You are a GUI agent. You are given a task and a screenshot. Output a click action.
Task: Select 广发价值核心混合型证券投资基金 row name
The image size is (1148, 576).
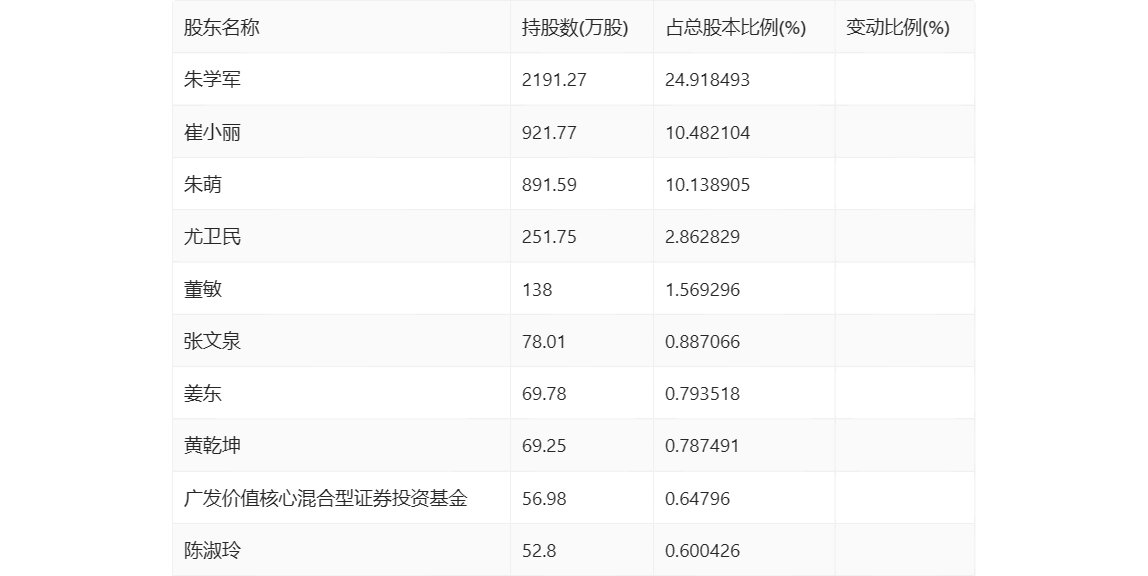pos(325,498)
